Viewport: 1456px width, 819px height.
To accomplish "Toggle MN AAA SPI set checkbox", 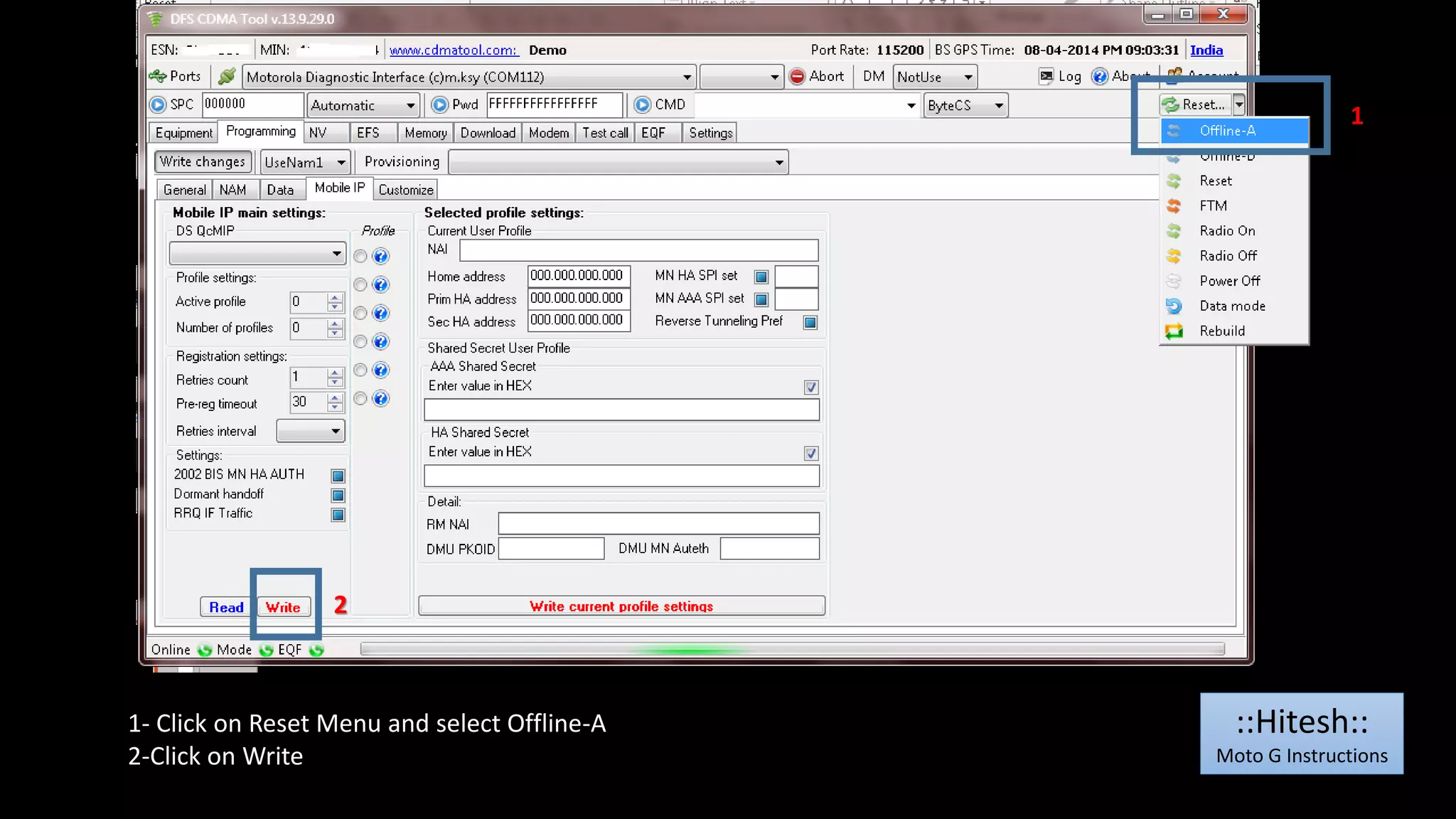I will tap(761, 299).
